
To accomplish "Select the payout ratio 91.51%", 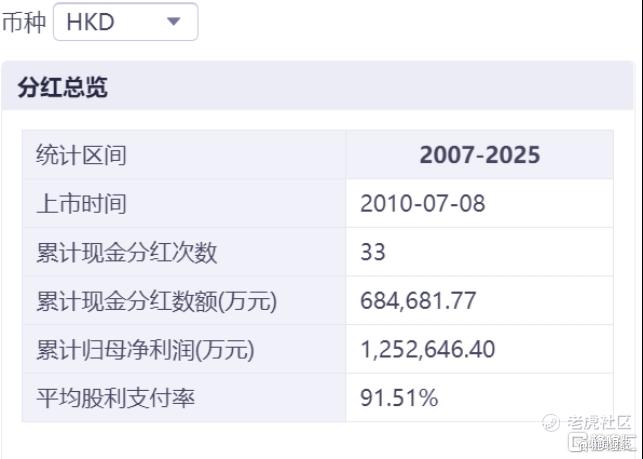I will 399,398.
